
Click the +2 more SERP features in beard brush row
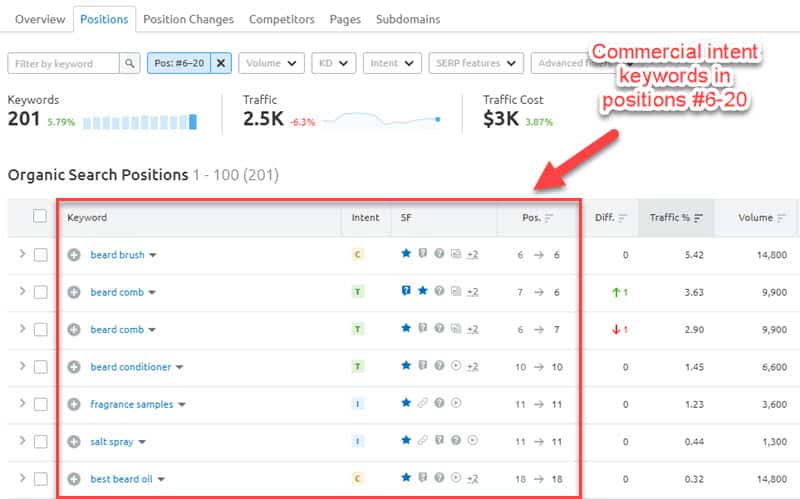tap(472, 254)
